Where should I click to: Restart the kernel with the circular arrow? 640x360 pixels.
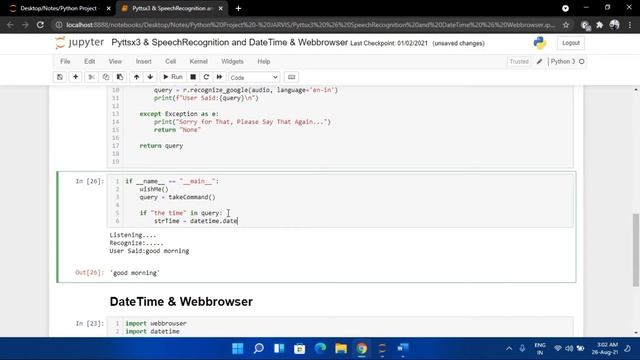tap(206, 77)
